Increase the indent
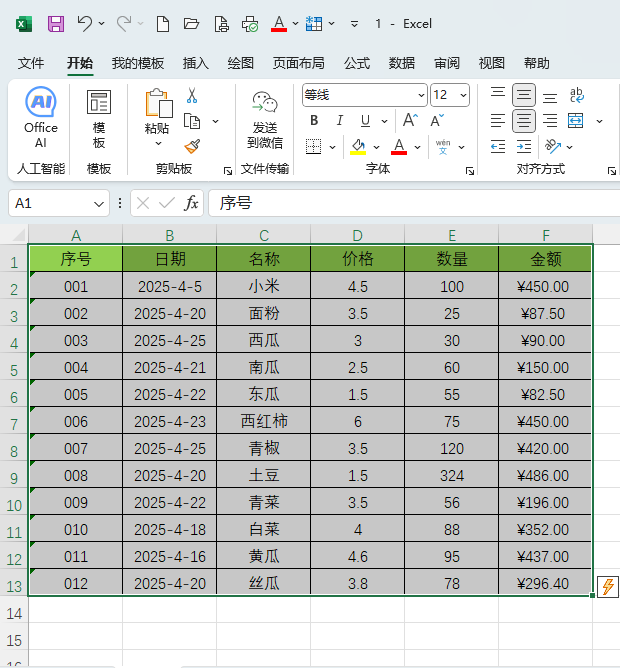Image resolution: width=620 pixels, height=668 pixels. pyautogui.click(x=524, y=147)
